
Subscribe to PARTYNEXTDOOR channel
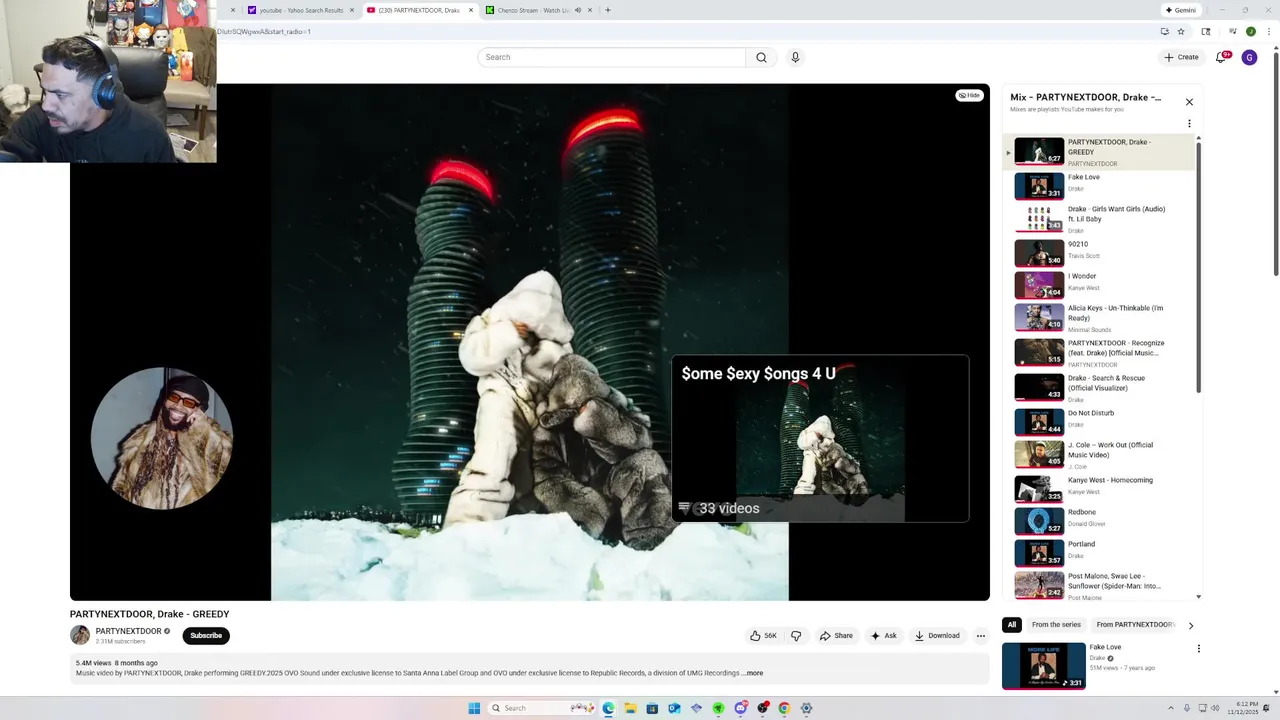[206, 635]
